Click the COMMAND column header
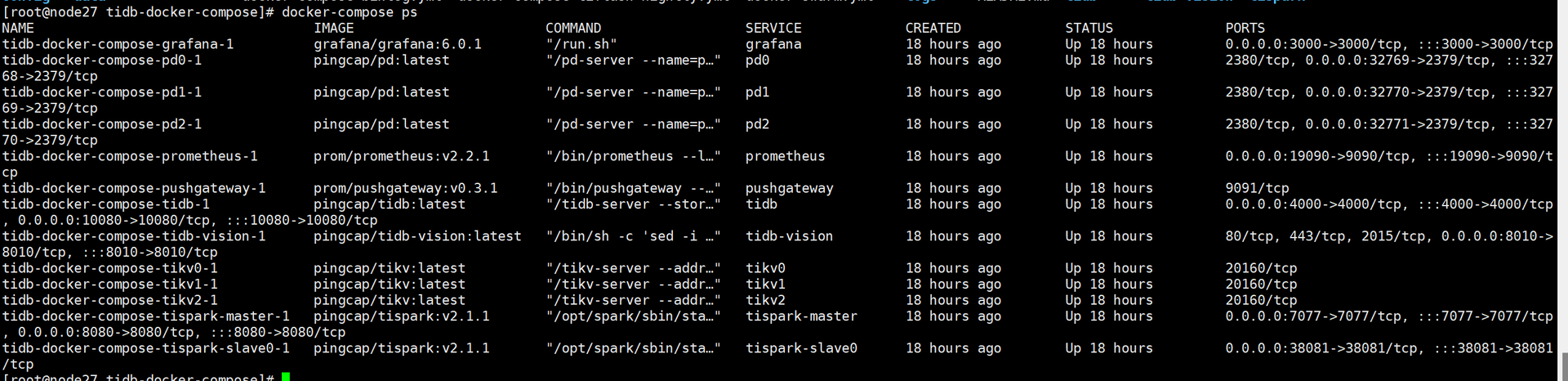The image size is (1568, 381). (573, 28)
